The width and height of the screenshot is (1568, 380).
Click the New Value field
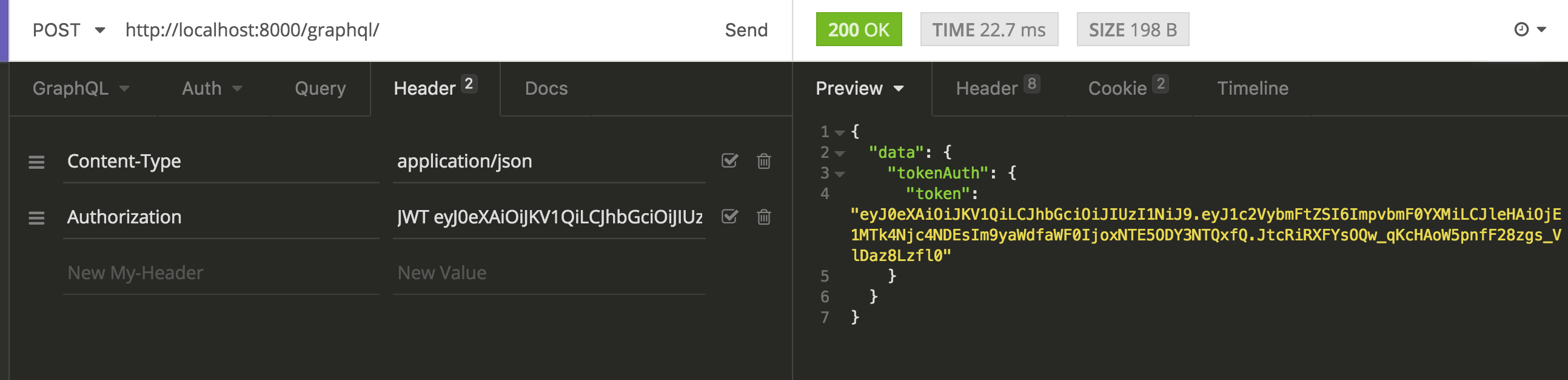click(549, 273)
